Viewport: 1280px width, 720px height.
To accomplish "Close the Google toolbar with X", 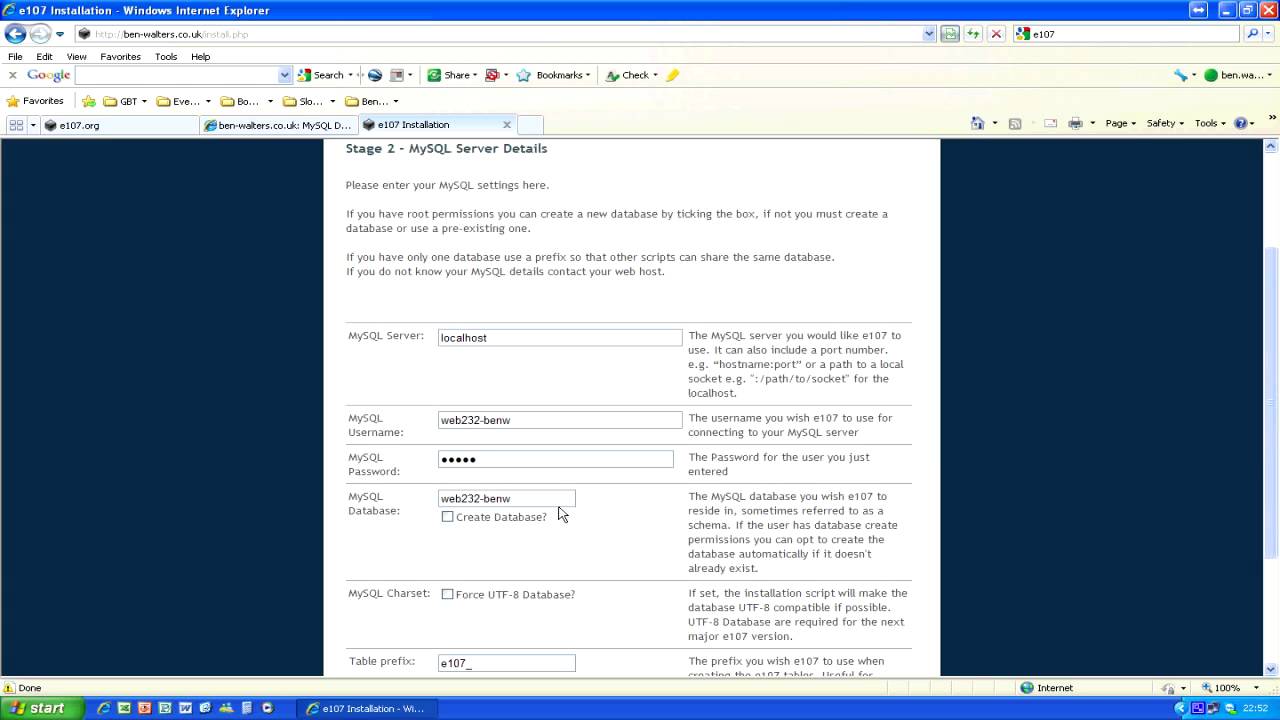I will 12,75.
